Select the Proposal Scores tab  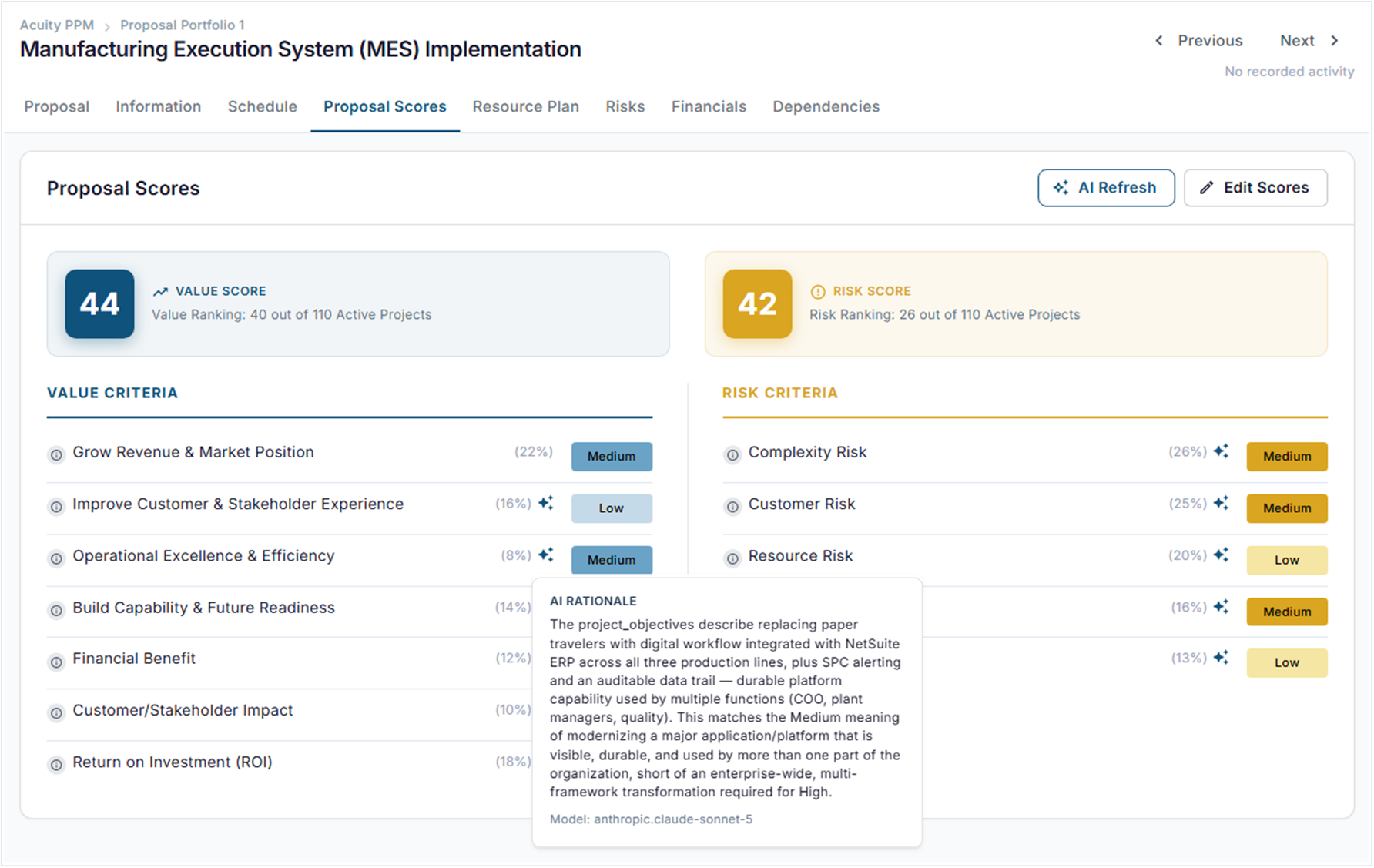(x=385, y=107)
